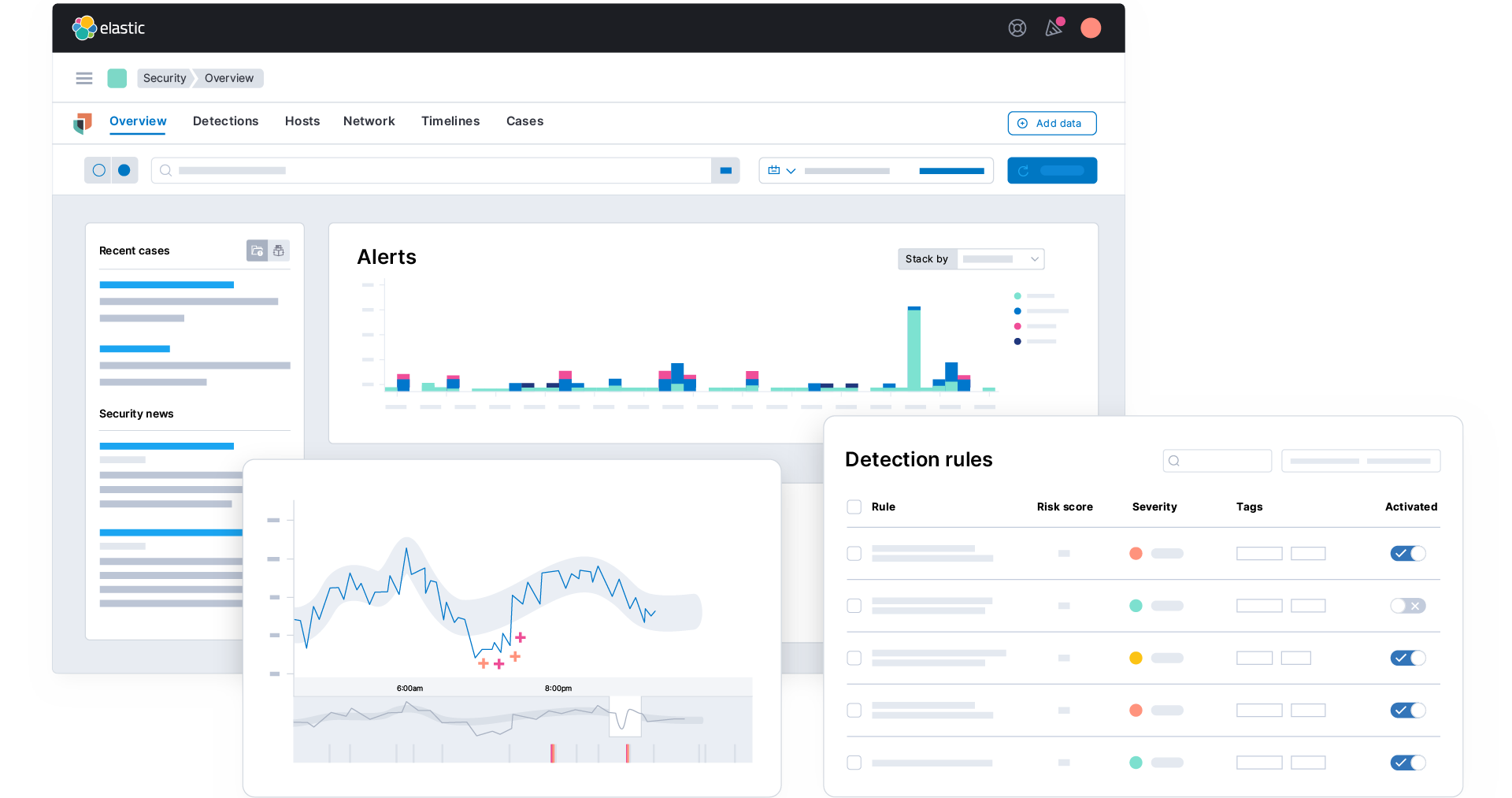This screenshot has height=798, width=1512.
Task: Check the first detection rule row checkbox
Action: click(854, 554)
